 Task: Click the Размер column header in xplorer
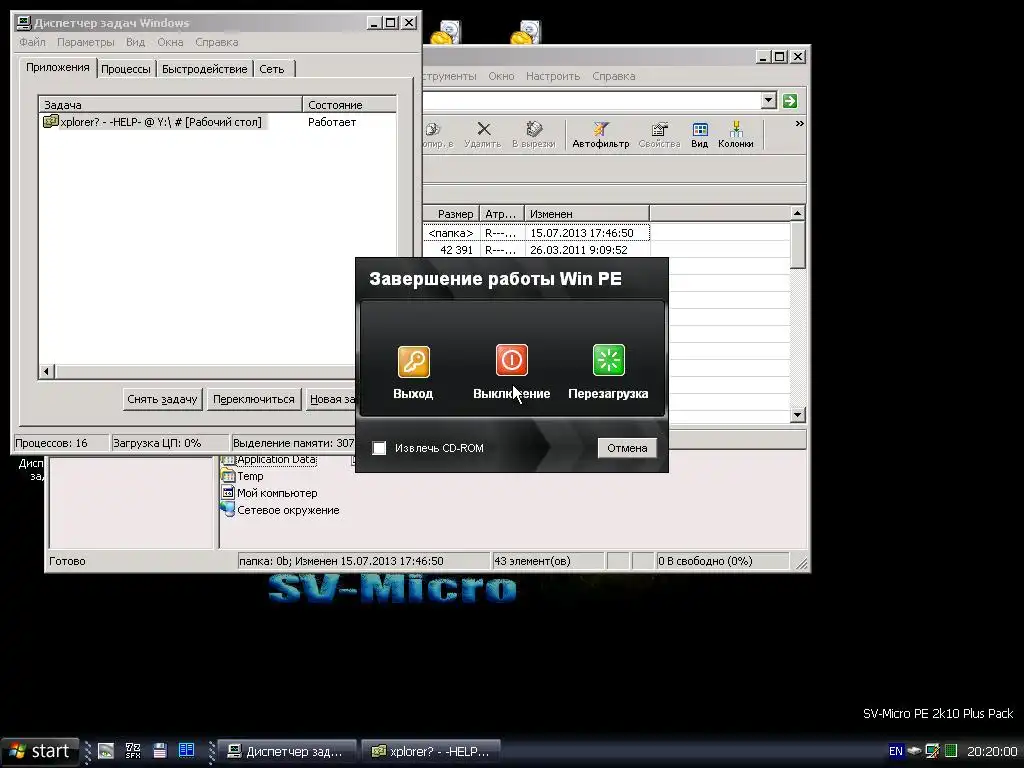[451, 214]
